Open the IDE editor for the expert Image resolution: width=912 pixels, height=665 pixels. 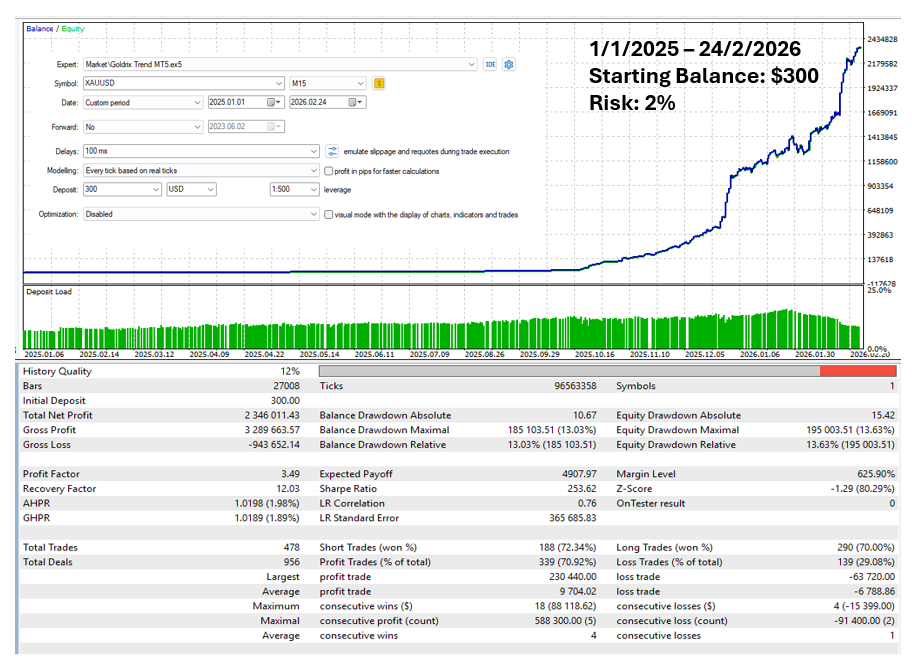tap(490, 64)
